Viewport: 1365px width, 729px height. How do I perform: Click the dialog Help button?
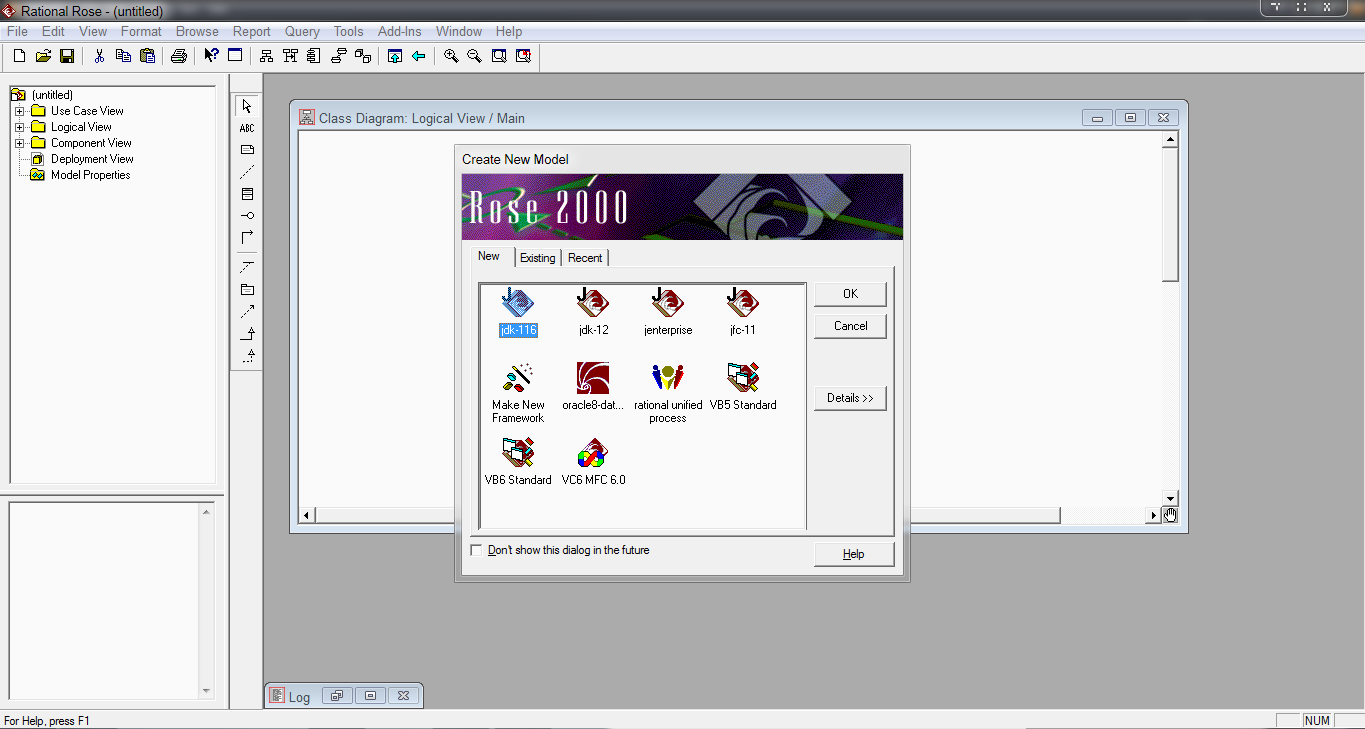point(854,554)
